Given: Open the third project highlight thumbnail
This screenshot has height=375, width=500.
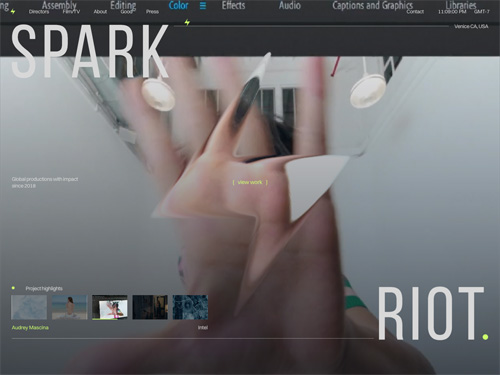Looking at the screenshot, I should [110, 307].
